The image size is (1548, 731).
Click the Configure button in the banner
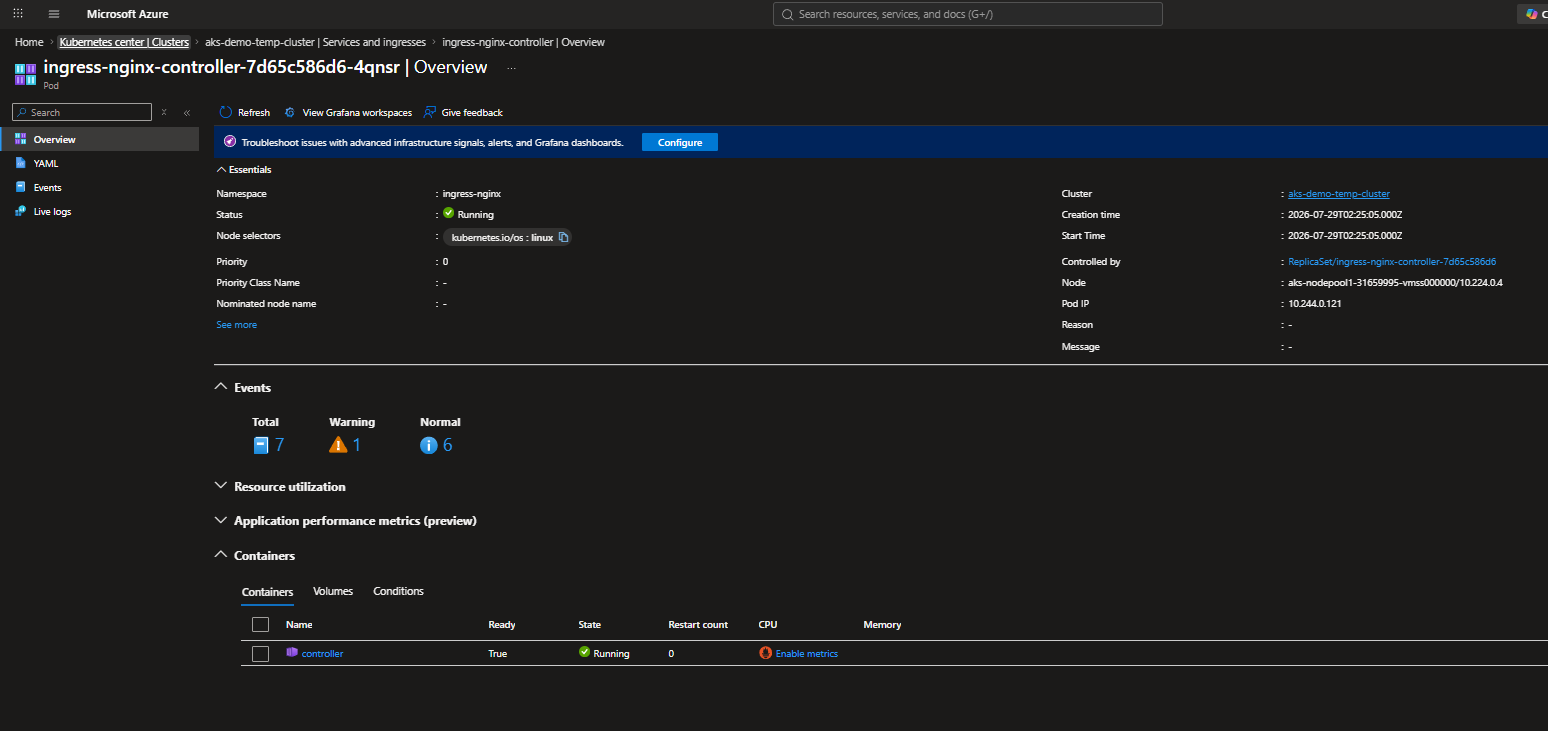pos(680,142)
